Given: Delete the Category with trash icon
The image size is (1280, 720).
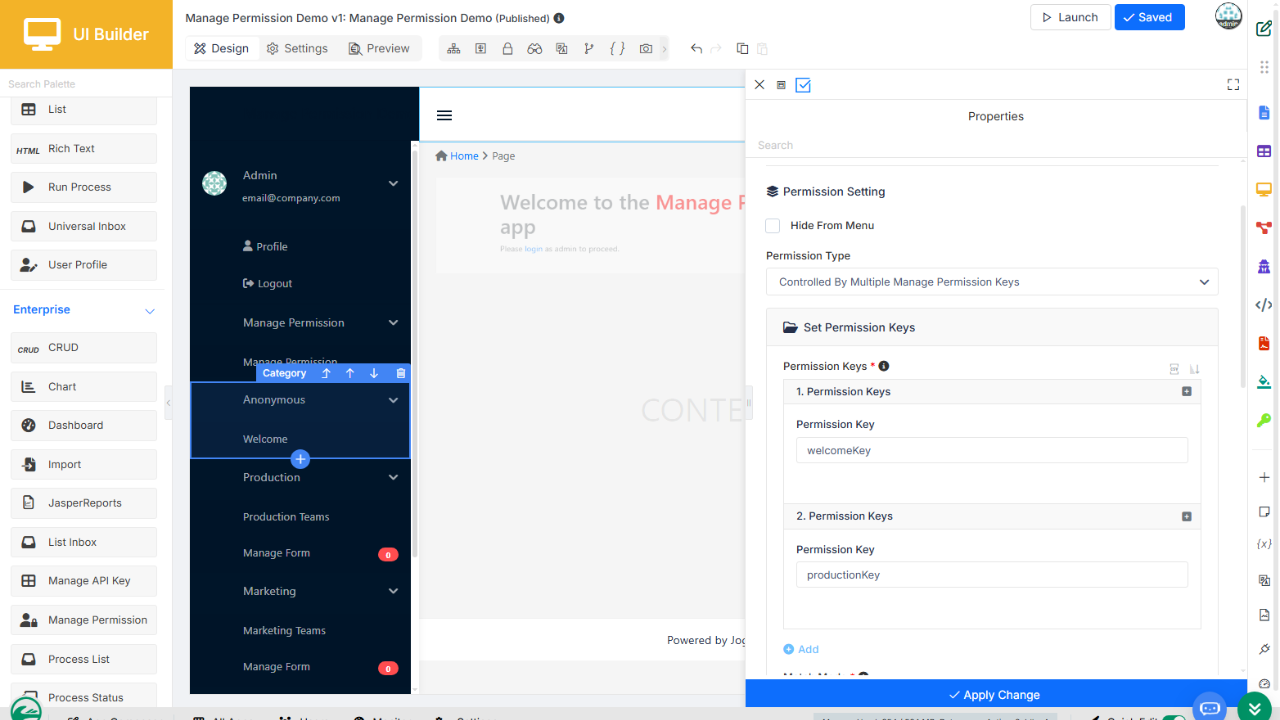Looking at the screenshot, I should pos(401,373).
